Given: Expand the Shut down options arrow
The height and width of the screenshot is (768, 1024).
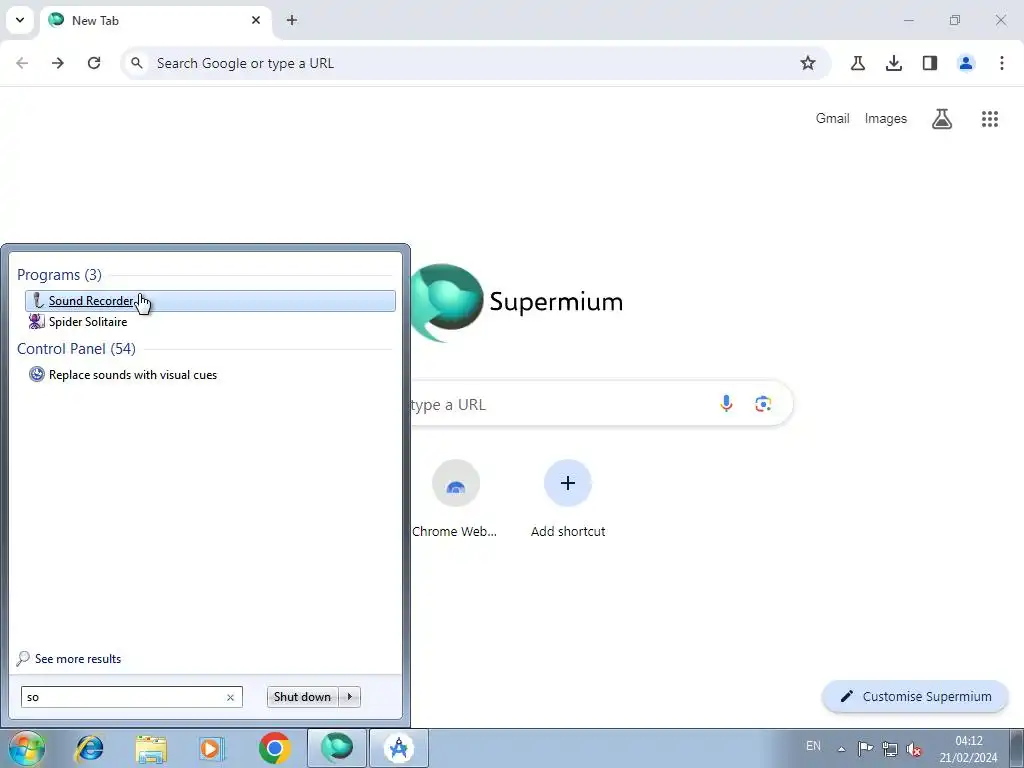Looking at the screenshot, I should 350,697.
